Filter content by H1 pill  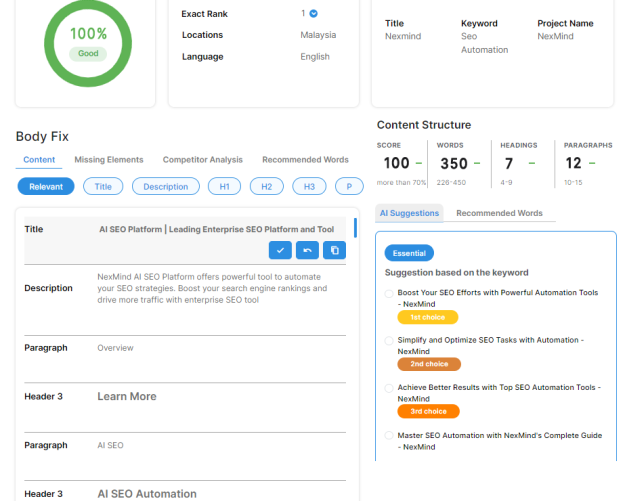click(224, 187)
